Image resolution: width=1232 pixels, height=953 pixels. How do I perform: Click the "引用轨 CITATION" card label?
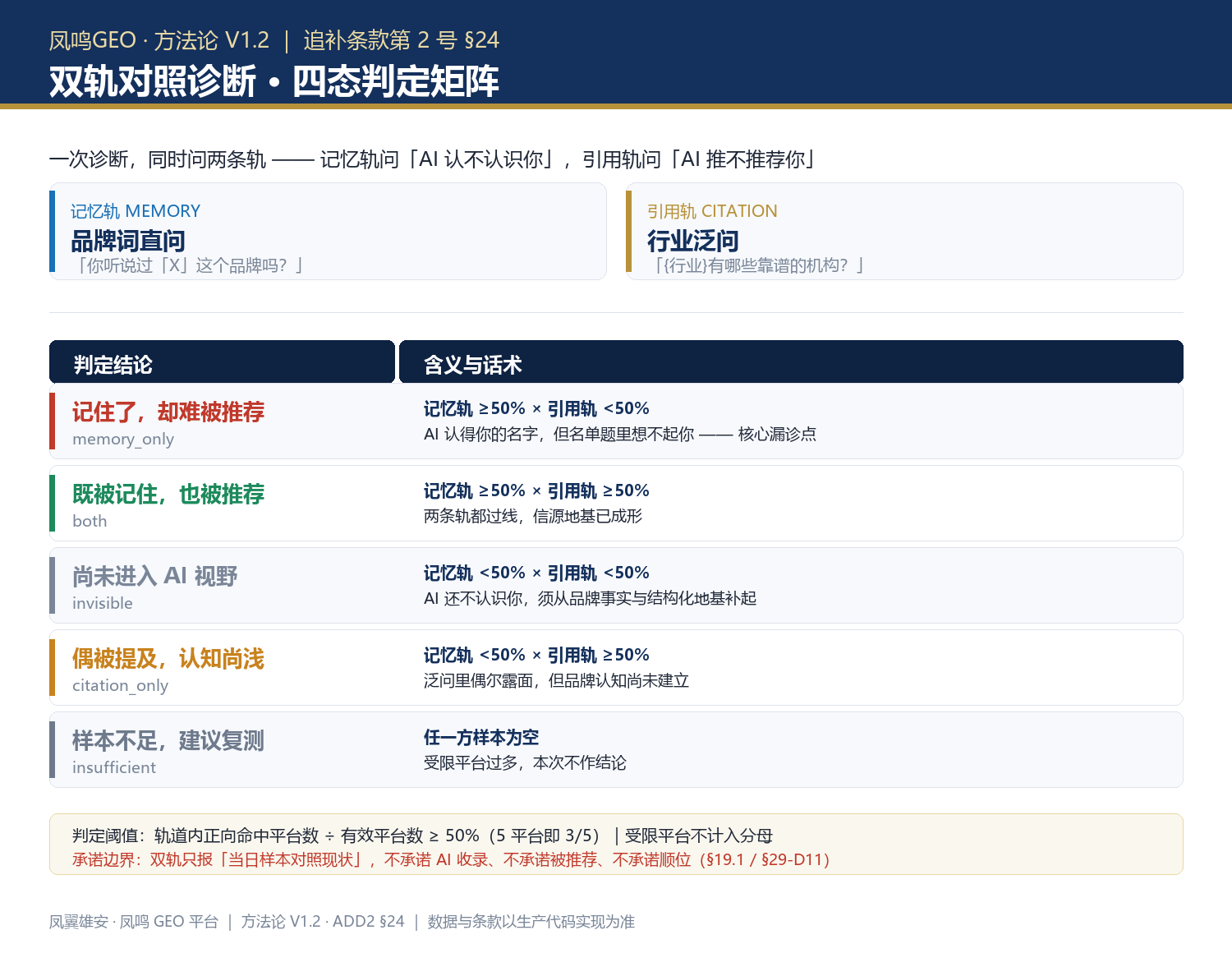click(x=712, y=211)
